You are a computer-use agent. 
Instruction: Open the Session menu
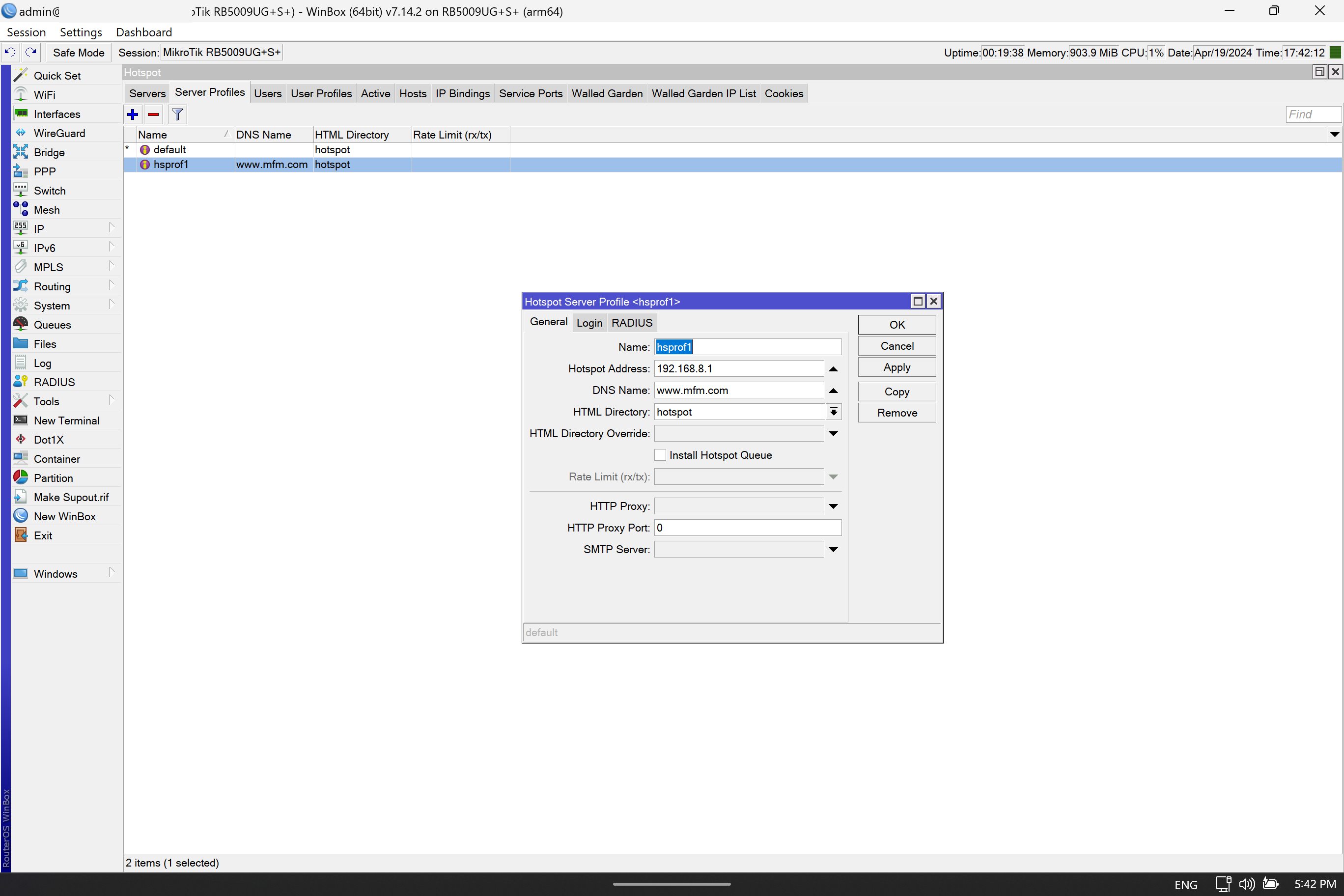tap(27, 32)
